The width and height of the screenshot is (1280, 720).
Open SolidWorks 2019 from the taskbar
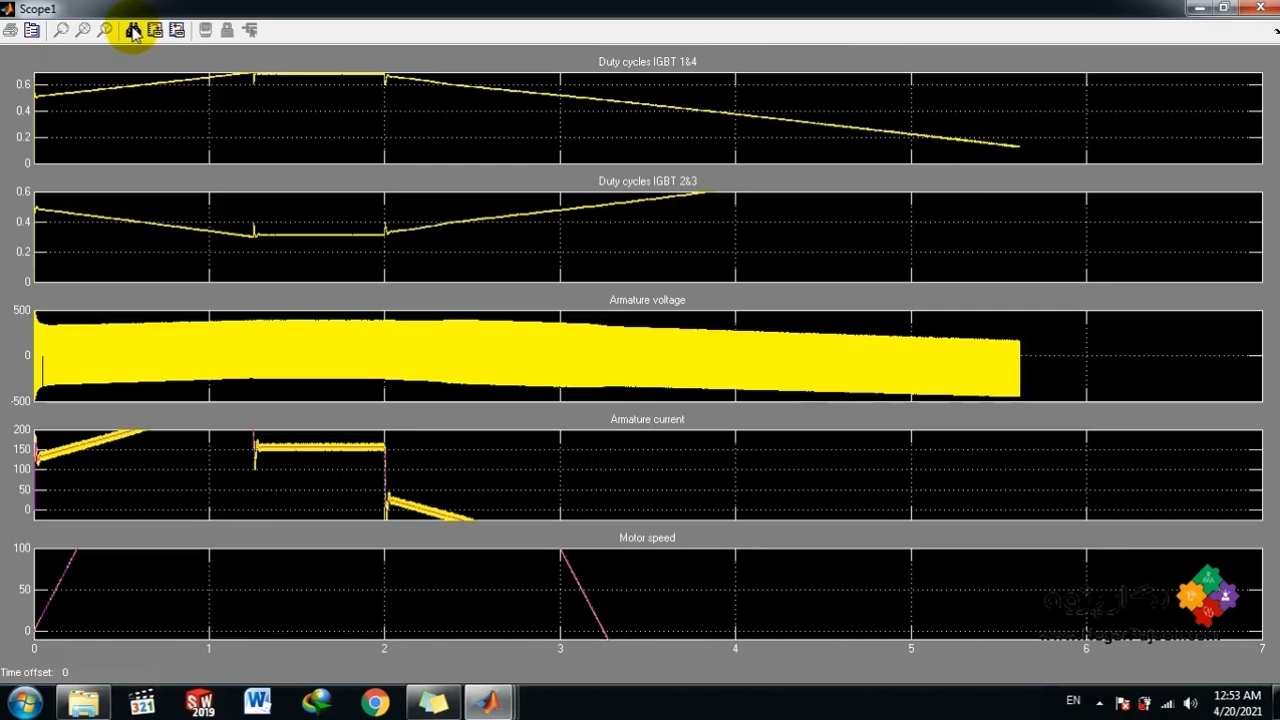point(200,703)
